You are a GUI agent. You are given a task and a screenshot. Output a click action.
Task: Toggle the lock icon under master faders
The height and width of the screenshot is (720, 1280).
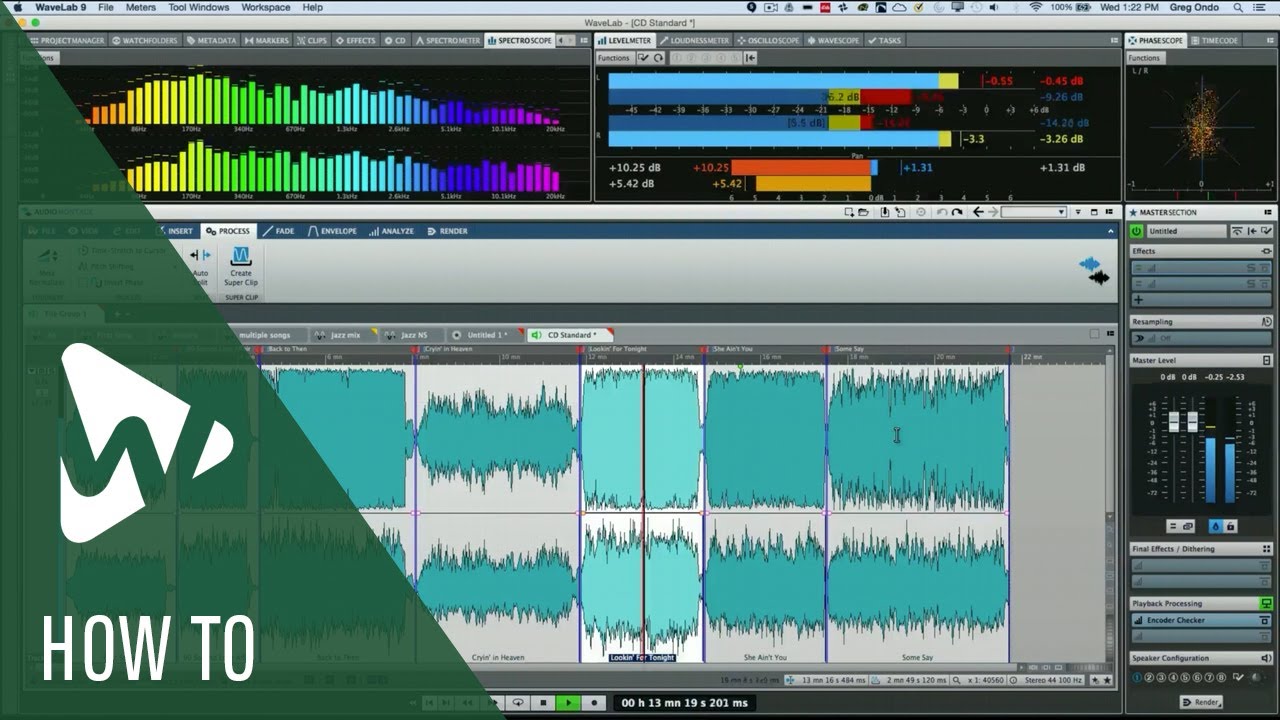point(1230,526)
